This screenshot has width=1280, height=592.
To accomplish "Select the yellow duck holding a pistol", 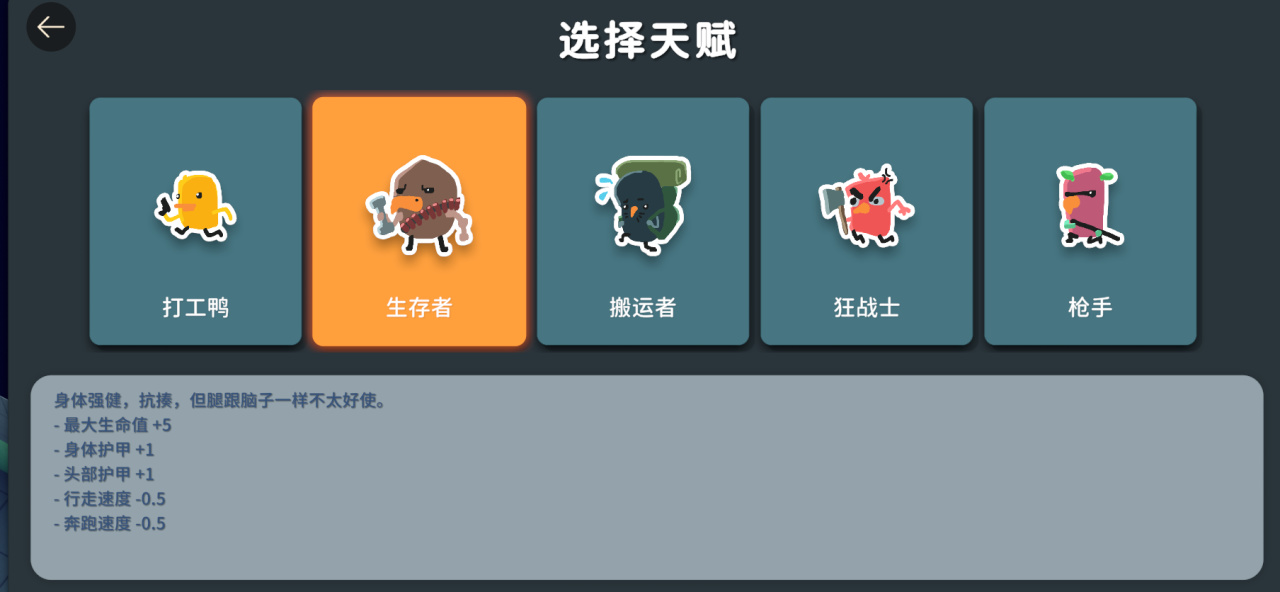I will point(195,206).
